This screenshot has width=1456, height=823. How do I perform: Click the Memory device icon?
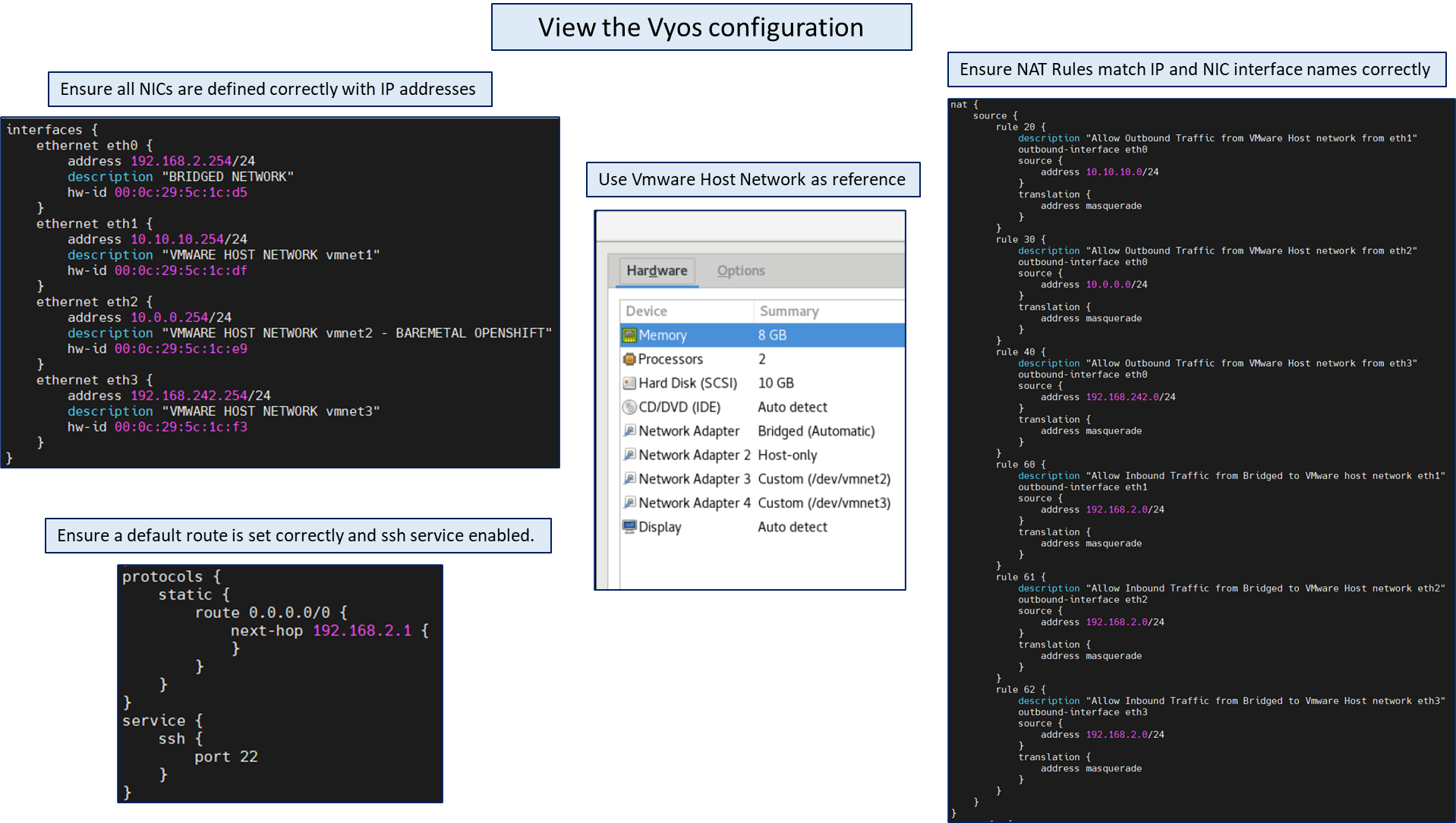pyautogui.click(x=629, y=336)
